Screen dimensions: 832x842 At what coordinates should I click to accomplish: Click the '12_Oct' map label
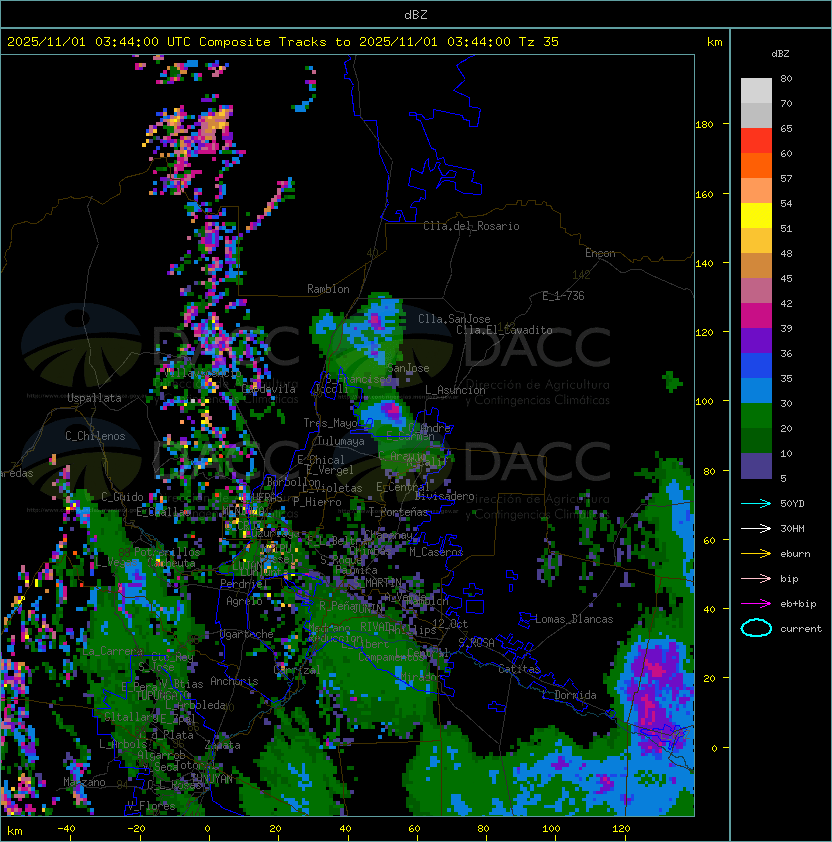click(450, 624)
